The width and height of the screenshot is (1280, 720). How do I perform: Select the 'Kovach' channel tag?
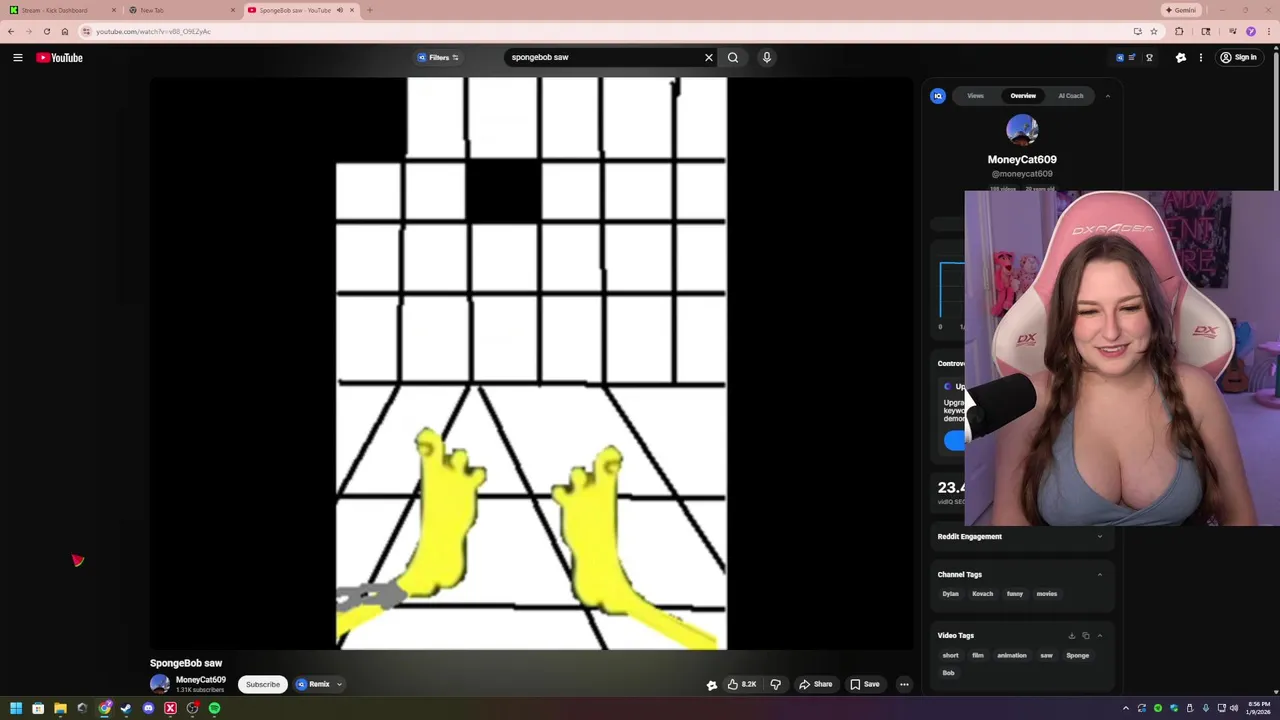click(983, 594)
